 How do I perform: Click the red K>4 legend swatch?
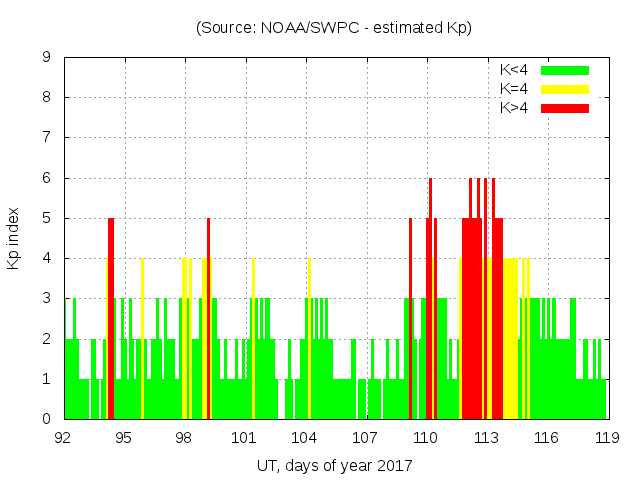(565, 107)
